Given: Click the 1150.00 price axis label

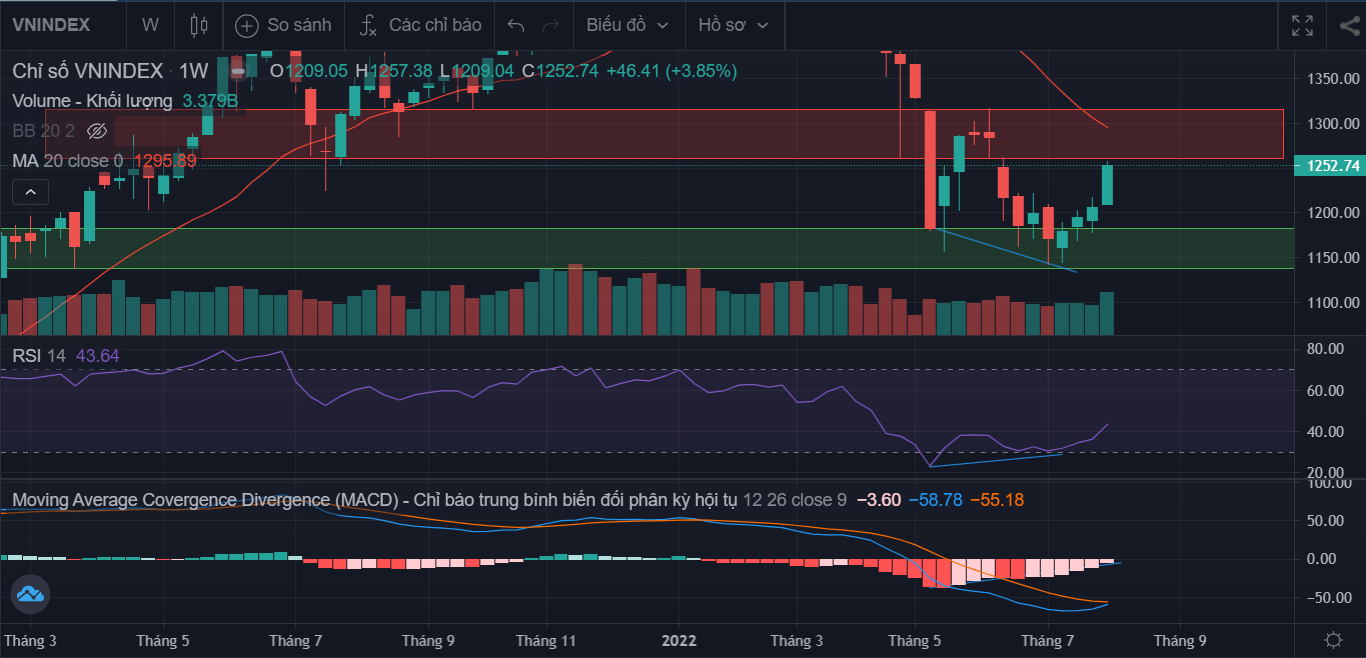Looking at the screenshot, I should pos(1333,258).
